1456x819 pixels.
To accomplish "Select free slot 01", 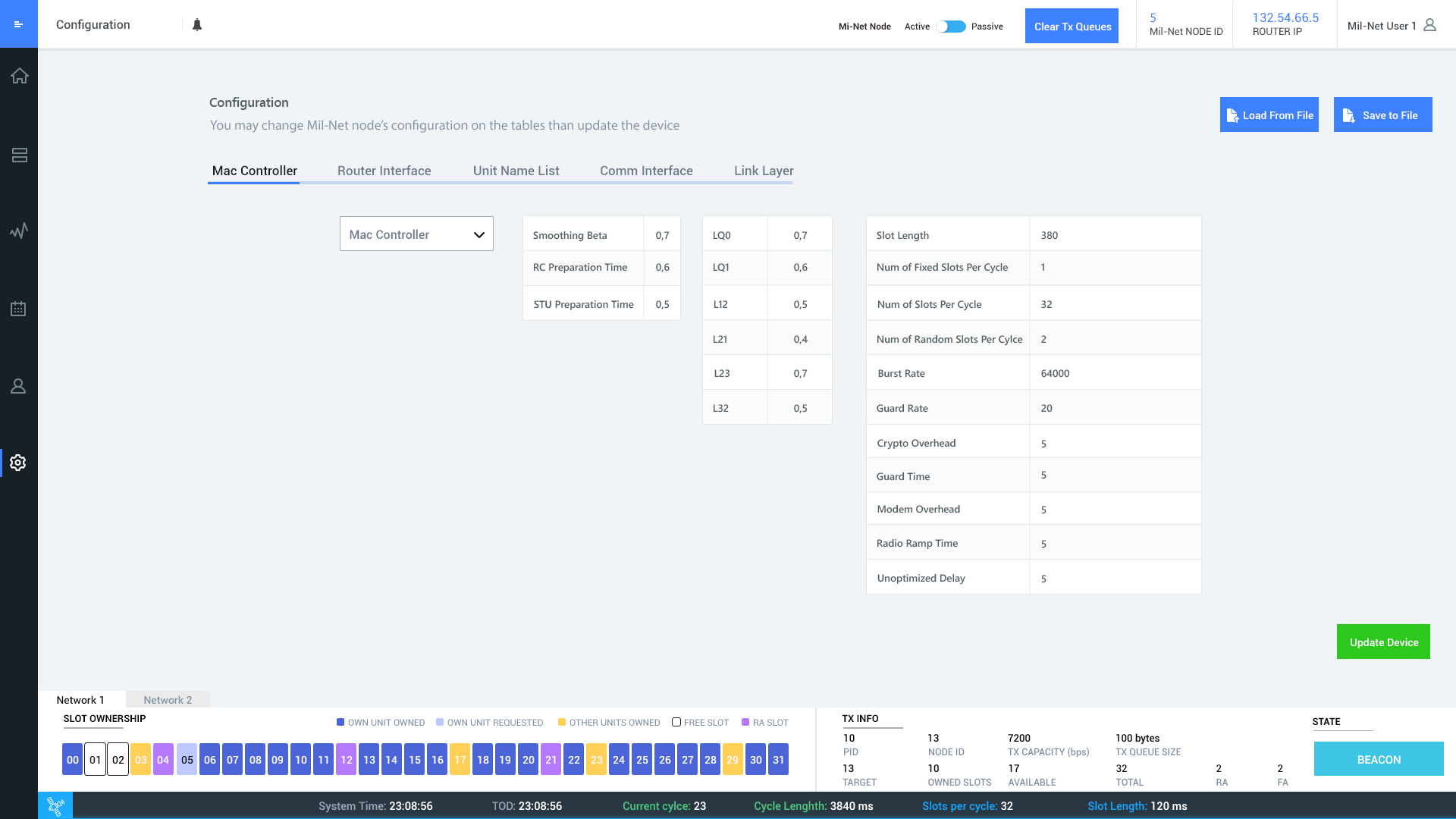I will [x=96, y=759].
